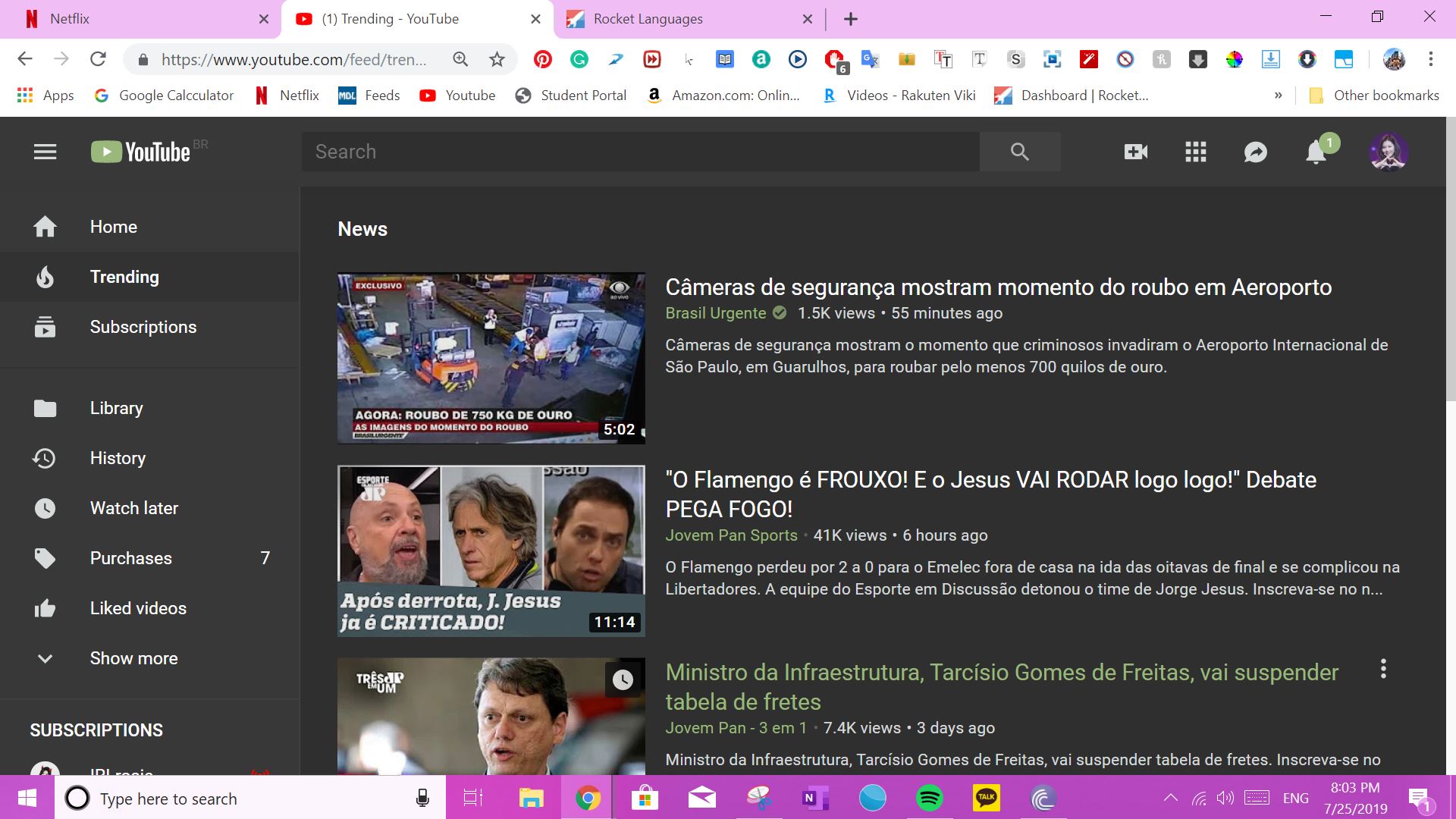Click the taskbar search box

(x=250, y=798)
